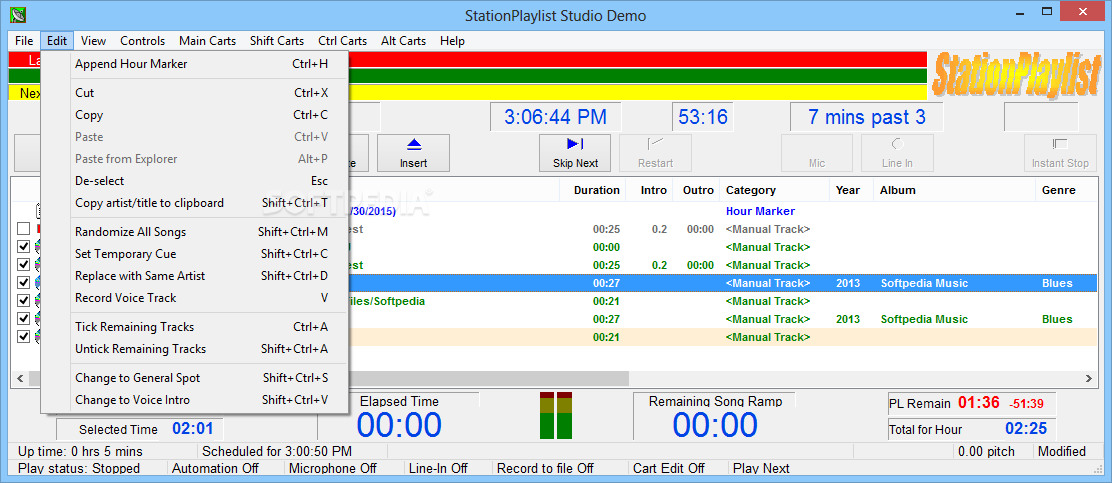The height and width of the screenshot is (483, 1112).
Task: Open the Main Carts menu
Action: [208, 40]
